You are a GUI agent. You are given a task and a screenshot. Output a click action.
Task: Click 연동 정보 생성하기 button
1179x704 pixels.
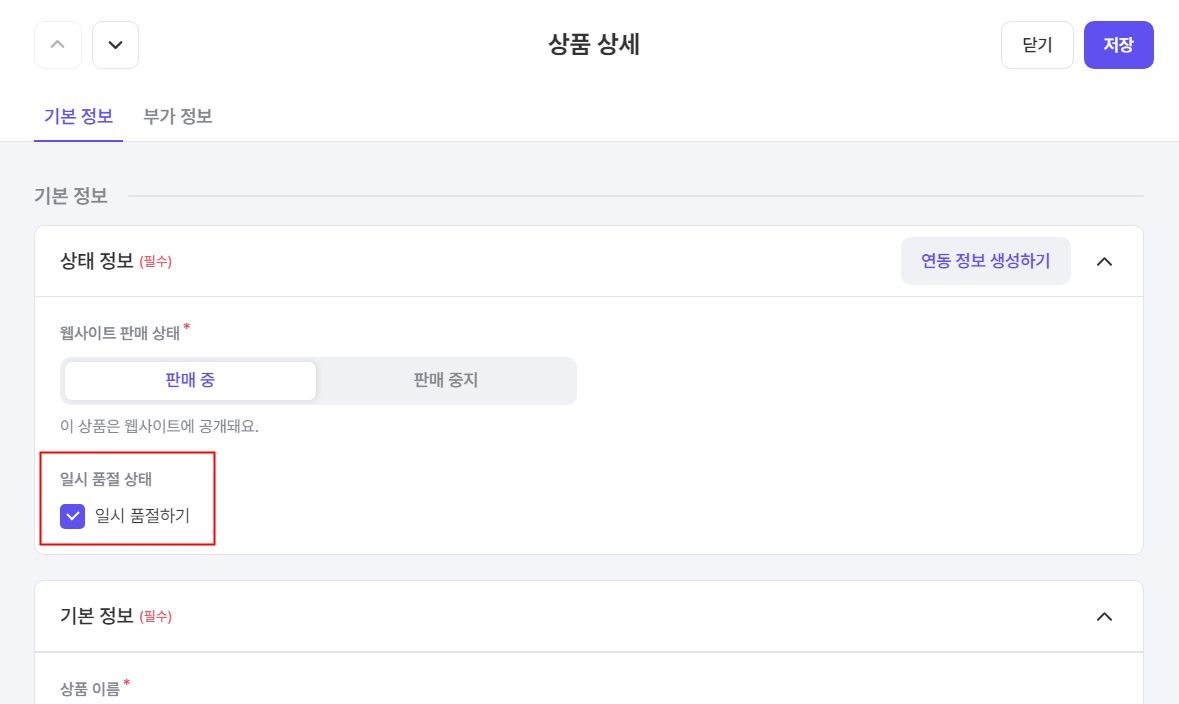tap(985, 261)
